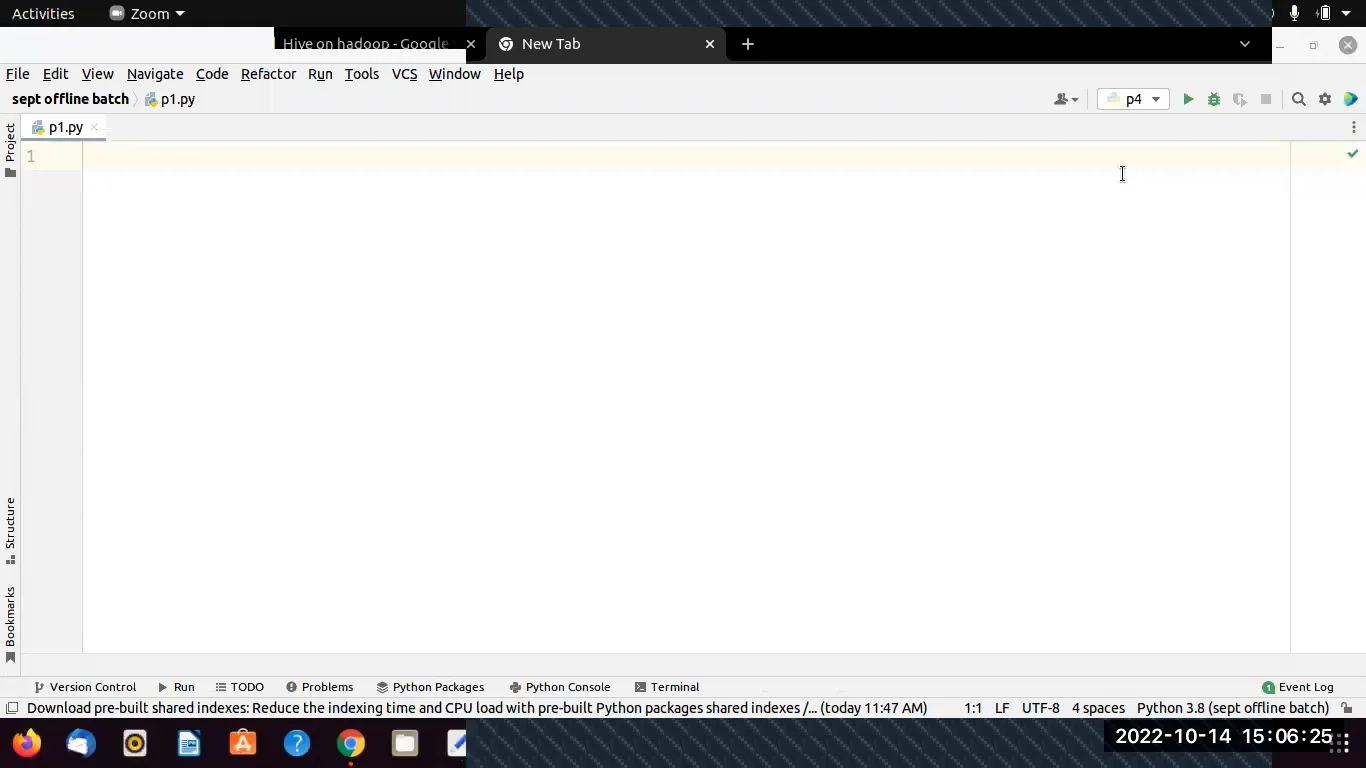1366x768 pixels.
Task: Open the Zoom app menu in top bar
Action: click(x=147, y=14)
